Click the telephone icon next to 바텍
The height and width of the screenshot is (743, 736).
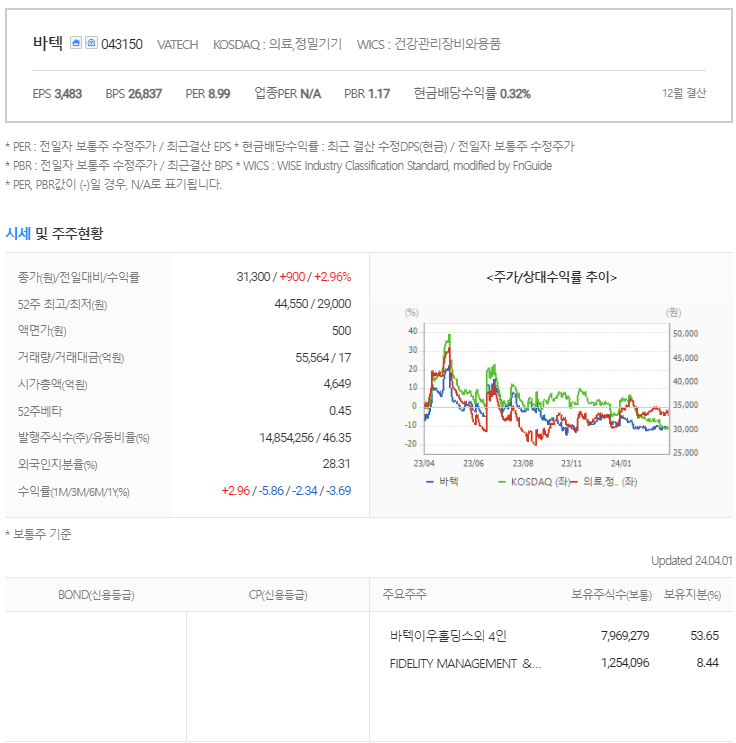click(x=91, y=43)
